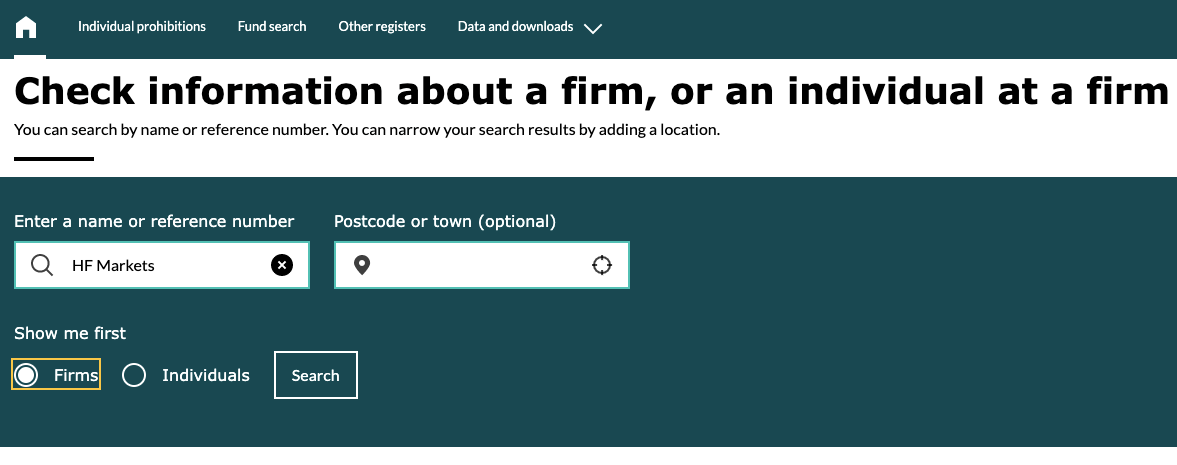Open Other registers menu item
Image resolution: width=1177 pixels, height=465 pixels.
pos(382,26)
